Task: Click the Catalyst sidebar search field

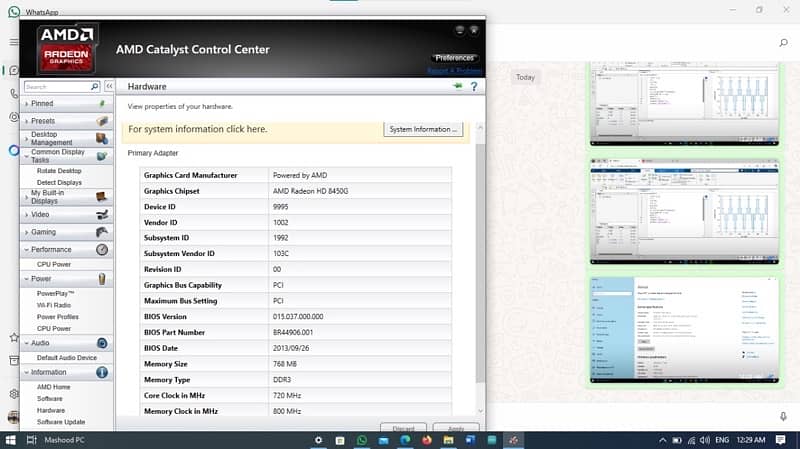Action: click(55, 87)
